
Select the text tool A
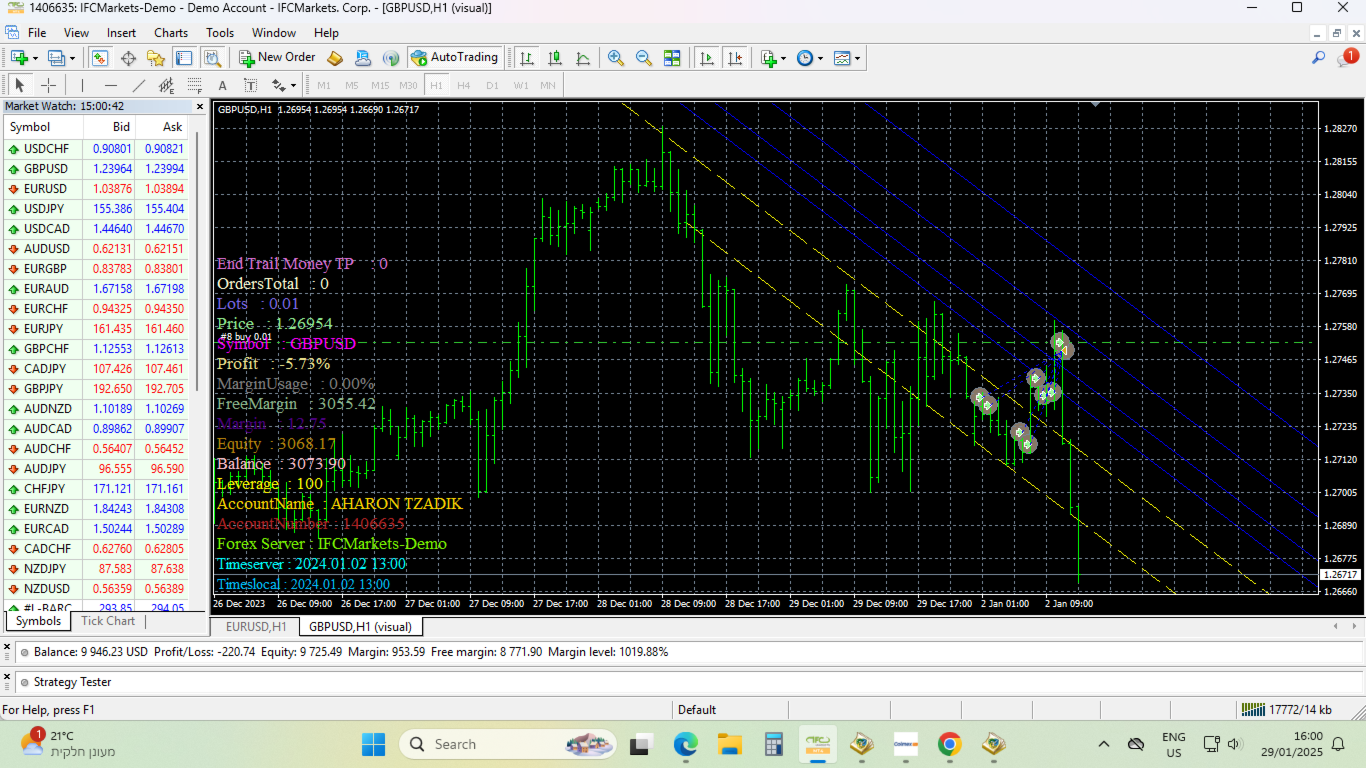(223, 85)
